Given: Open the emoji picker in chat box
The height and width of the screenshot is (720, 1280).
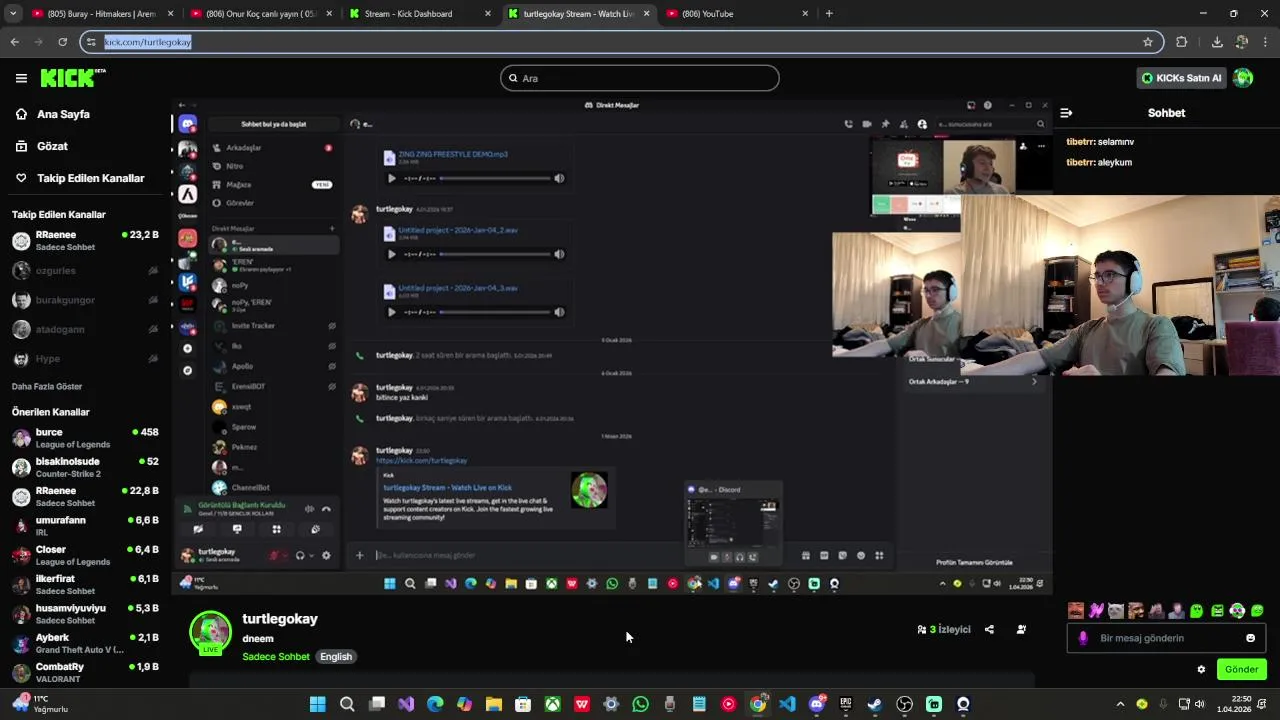Looking at the screenshot, I should [1250, 638].
